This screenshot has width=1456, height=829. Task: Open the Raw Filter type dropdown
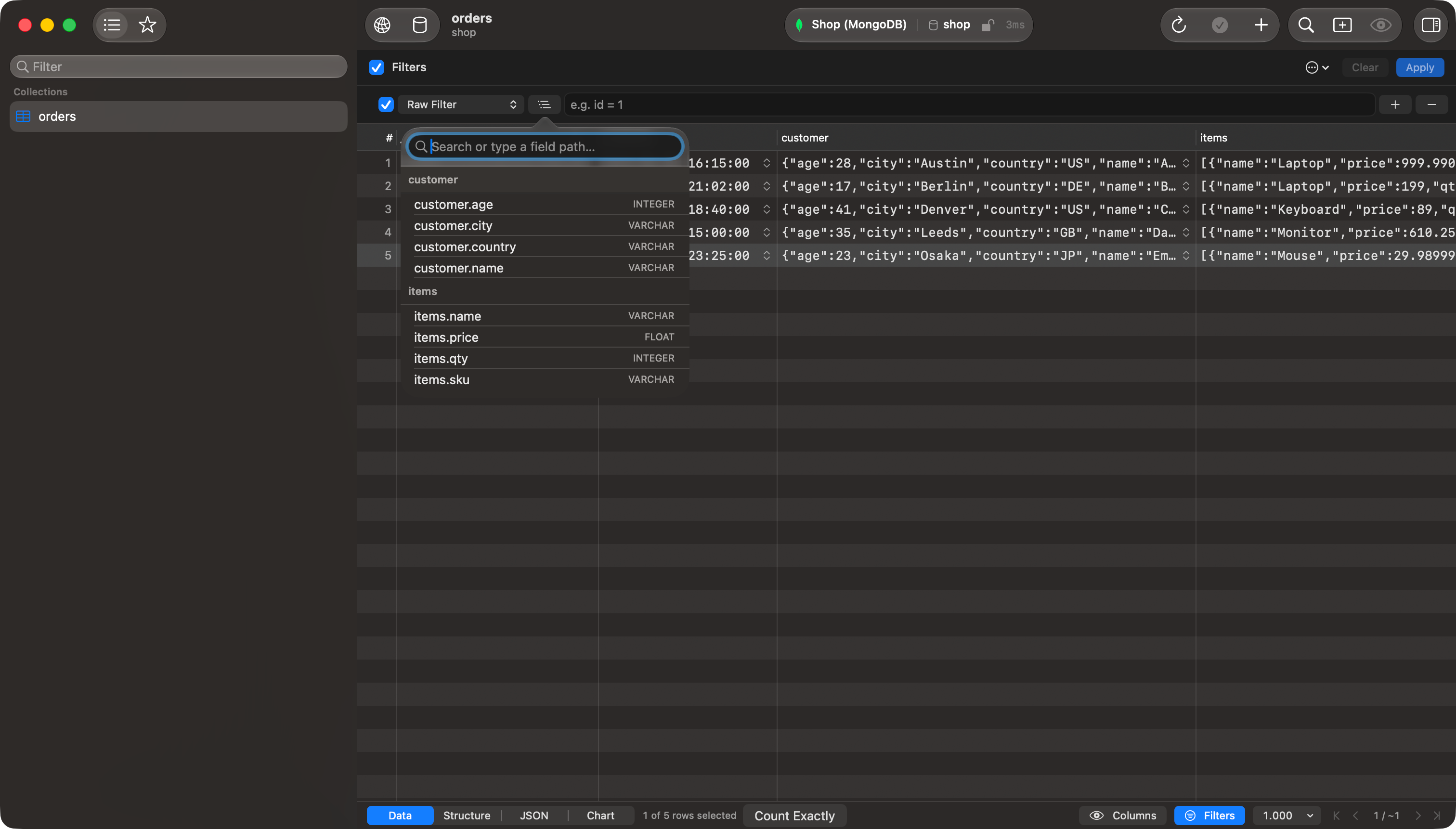click(461, 105)
